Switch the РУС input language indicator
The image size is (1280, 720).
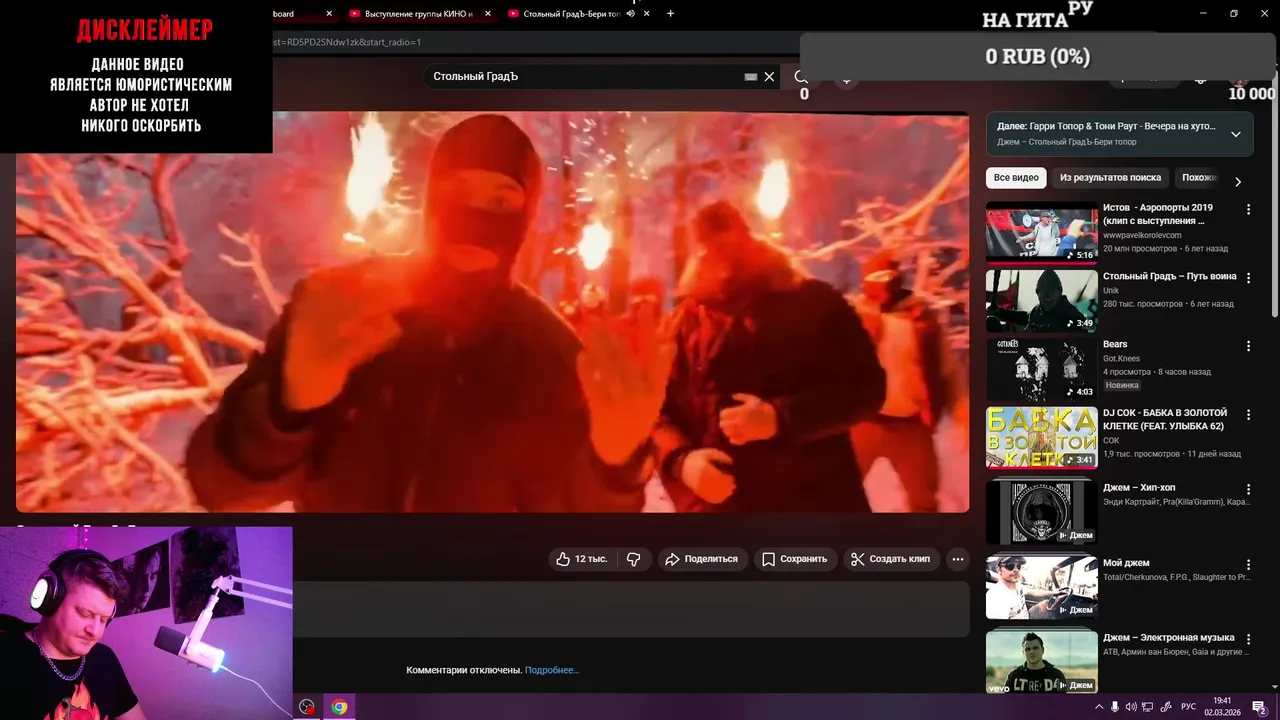1188,707
